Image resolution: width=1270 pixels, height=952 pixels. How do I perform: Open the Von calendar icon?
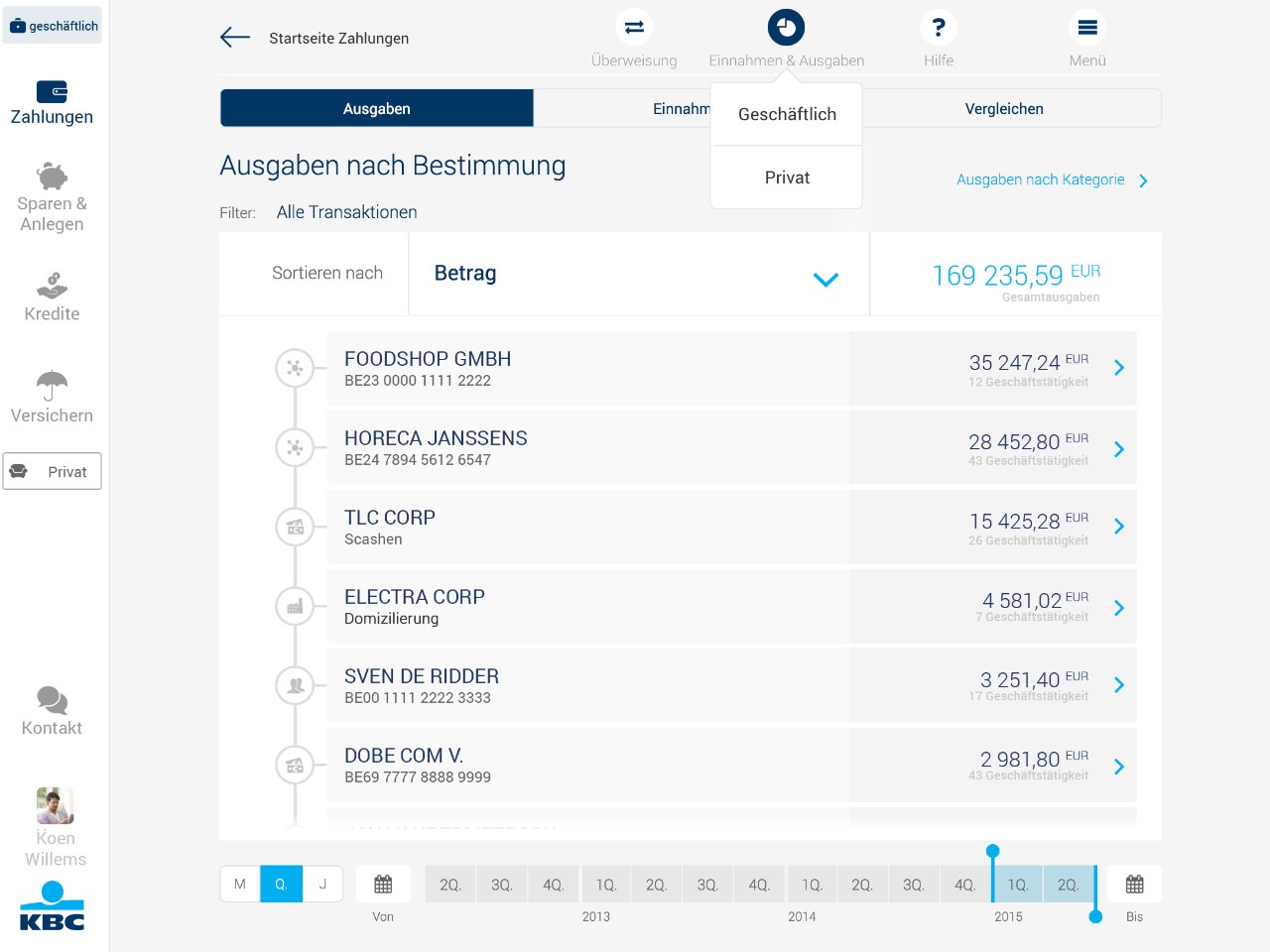point(383,883)
